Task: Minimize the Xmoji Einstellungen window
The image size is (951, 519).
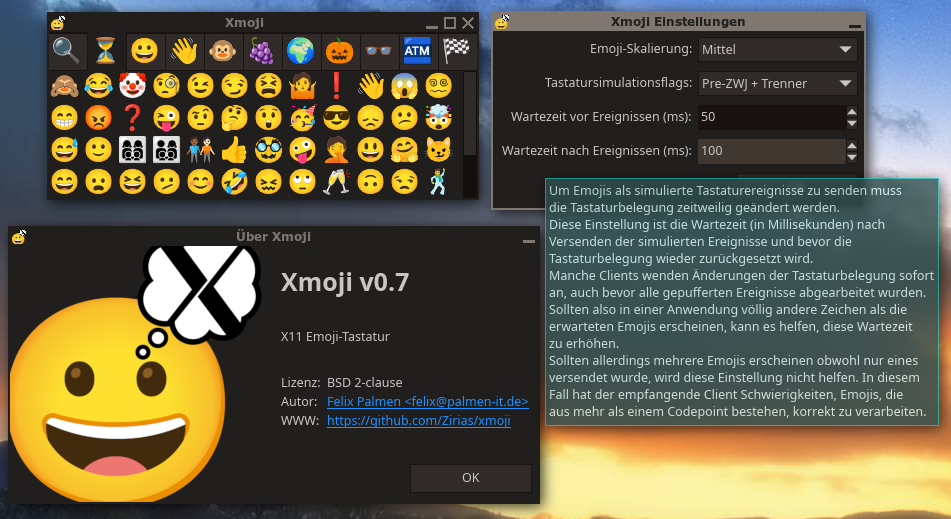Action: click(x=855, y=25)
